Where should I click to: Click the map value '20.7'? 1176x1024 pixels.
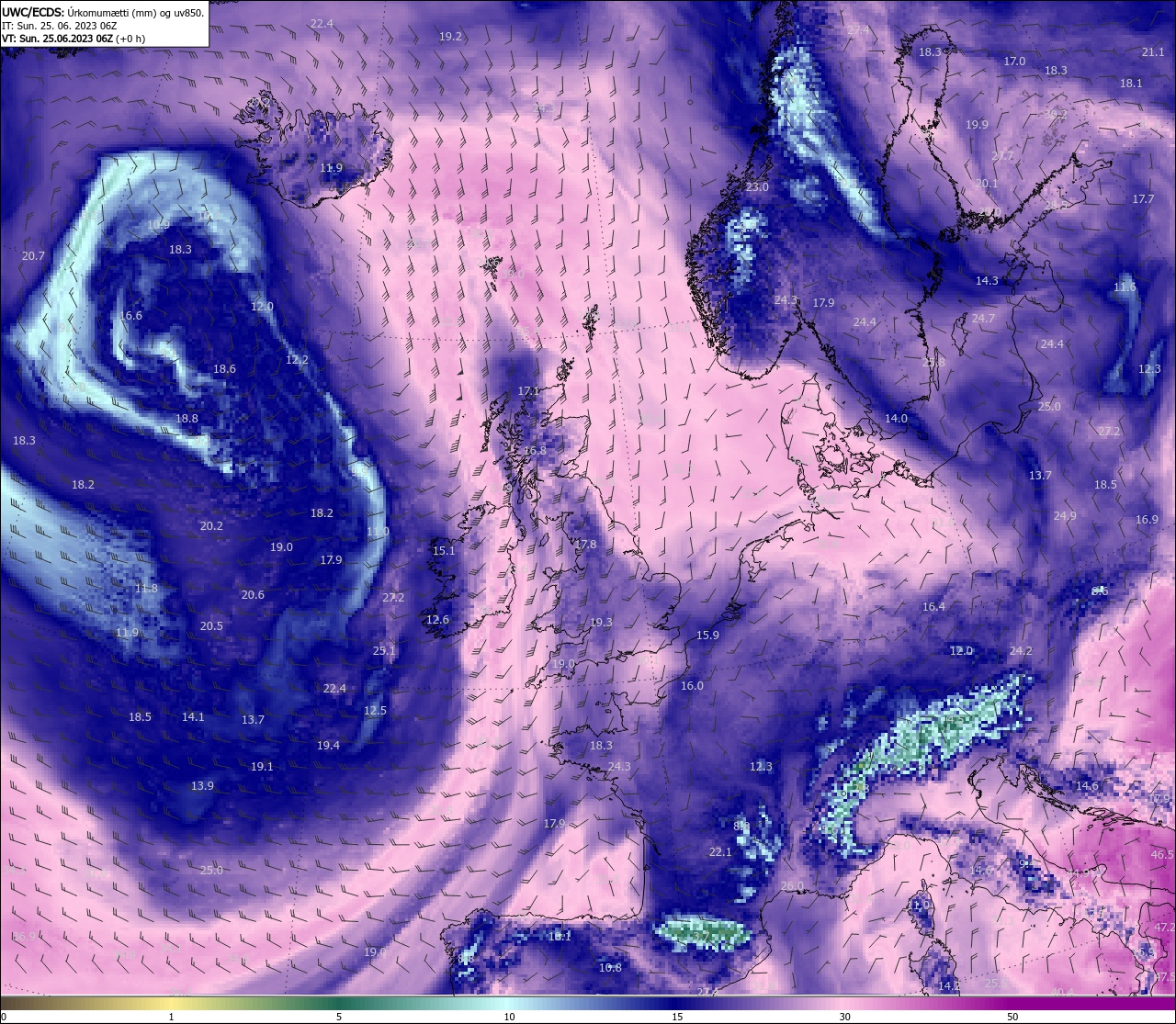(x=33, y=256)
